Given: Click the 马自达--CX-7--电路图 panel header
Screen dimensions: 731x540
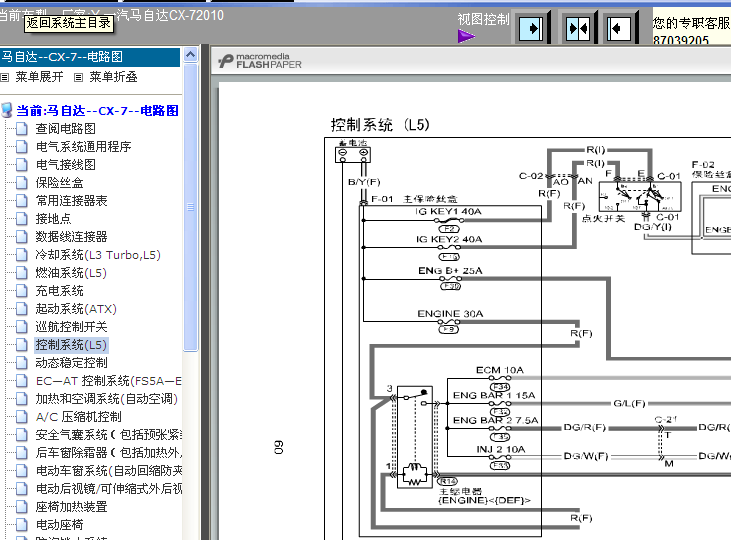Looking at the screenshot, I should 90,57.
